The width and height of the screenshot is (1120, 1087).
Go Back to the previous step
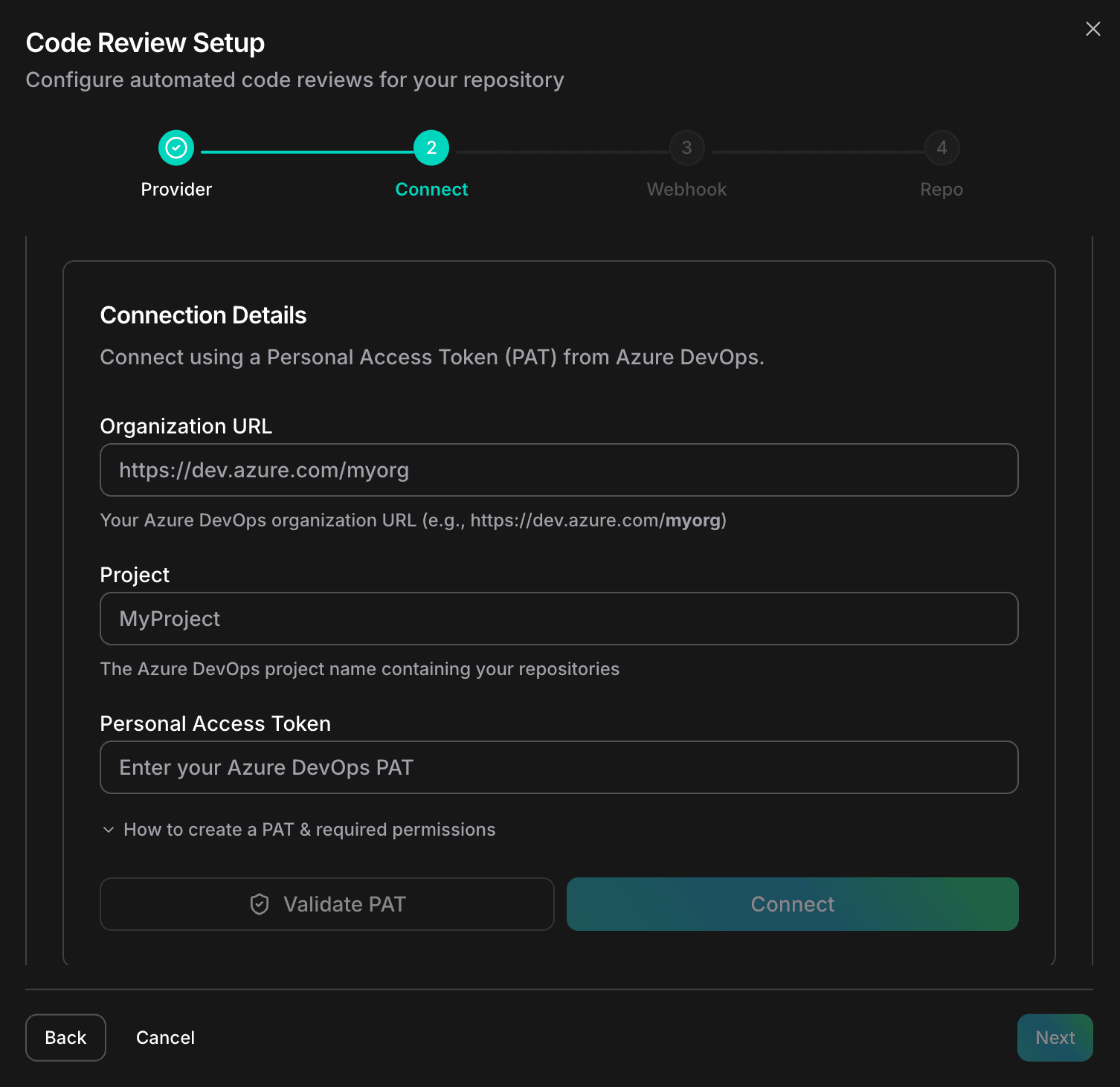tap(65, 1037)
